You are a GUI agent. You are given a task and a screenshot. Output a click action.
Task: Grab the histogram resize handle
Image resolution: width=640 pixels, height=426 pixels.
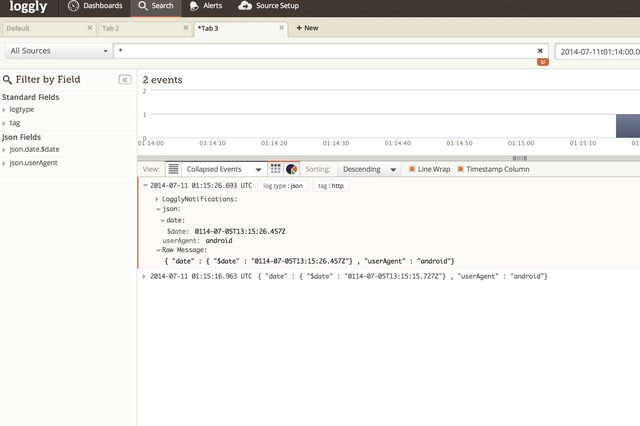(520, 158)
